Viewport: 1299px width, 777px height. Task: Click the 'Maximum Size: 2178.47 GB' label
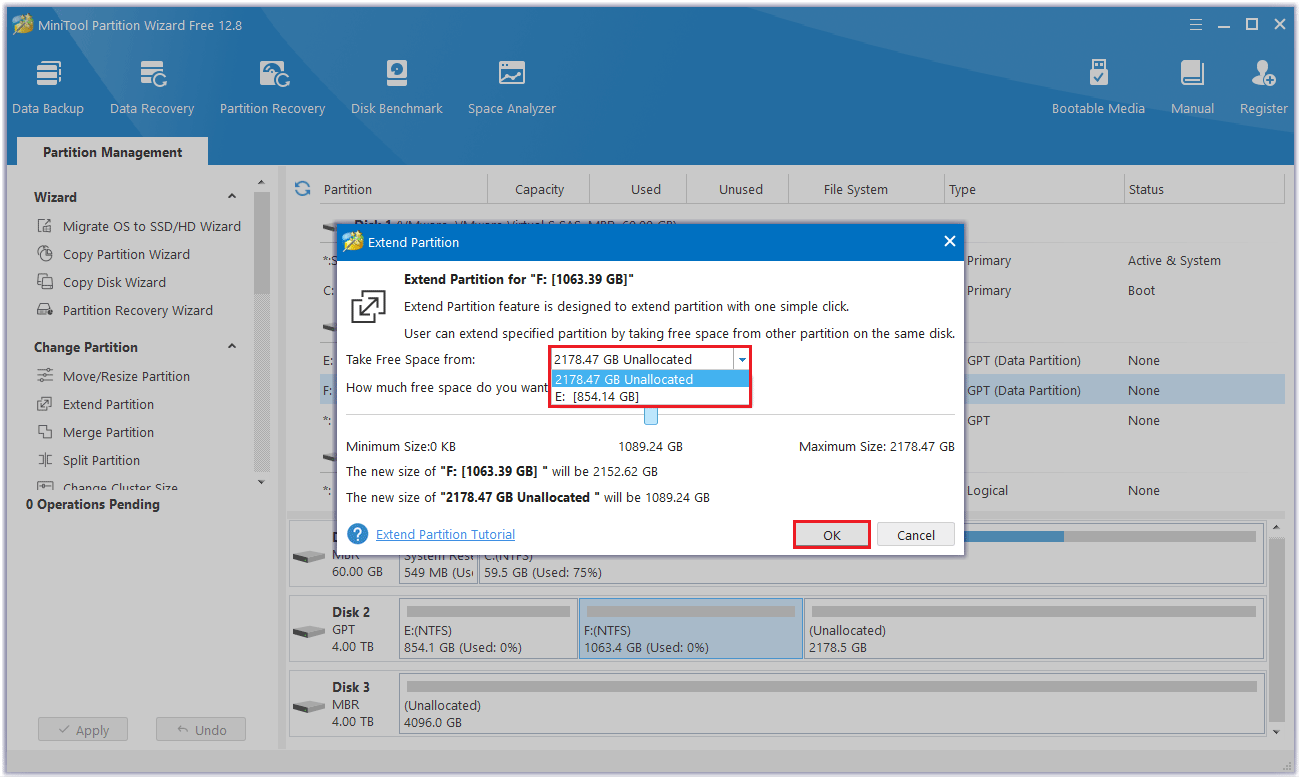877,446
